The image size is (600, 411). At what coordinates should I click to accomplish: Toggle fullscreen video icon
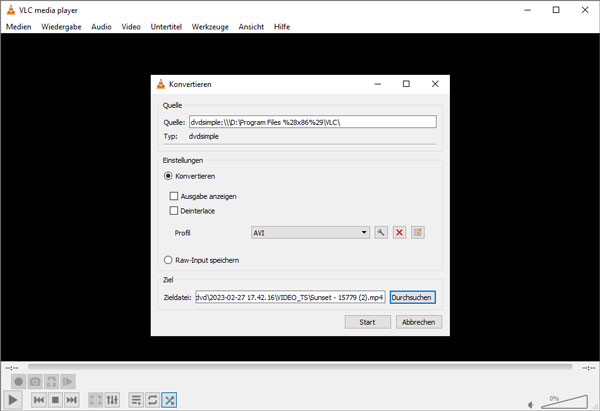[x=96, y=400]
